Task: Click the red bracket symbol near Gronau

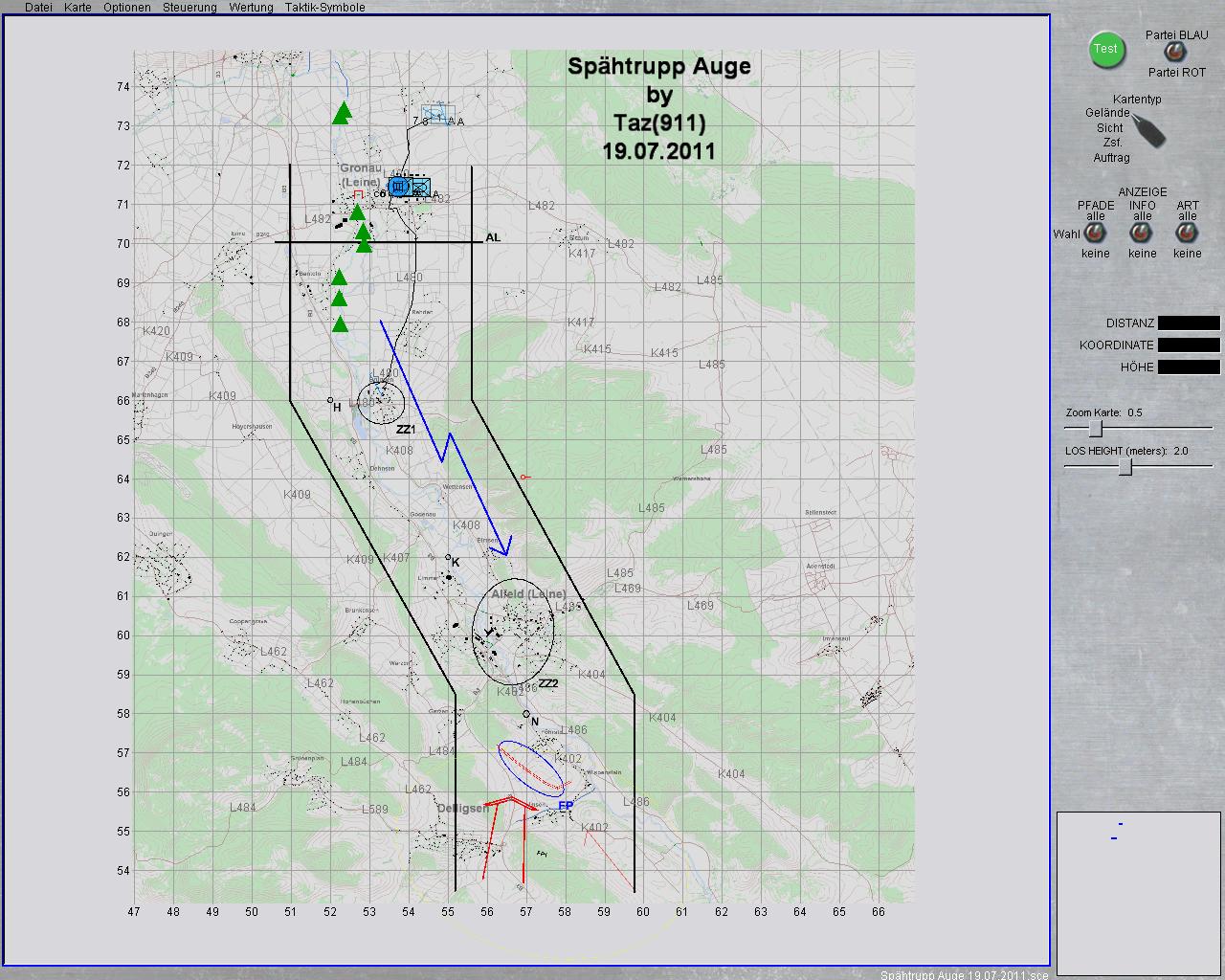Action: pos(359,194)
